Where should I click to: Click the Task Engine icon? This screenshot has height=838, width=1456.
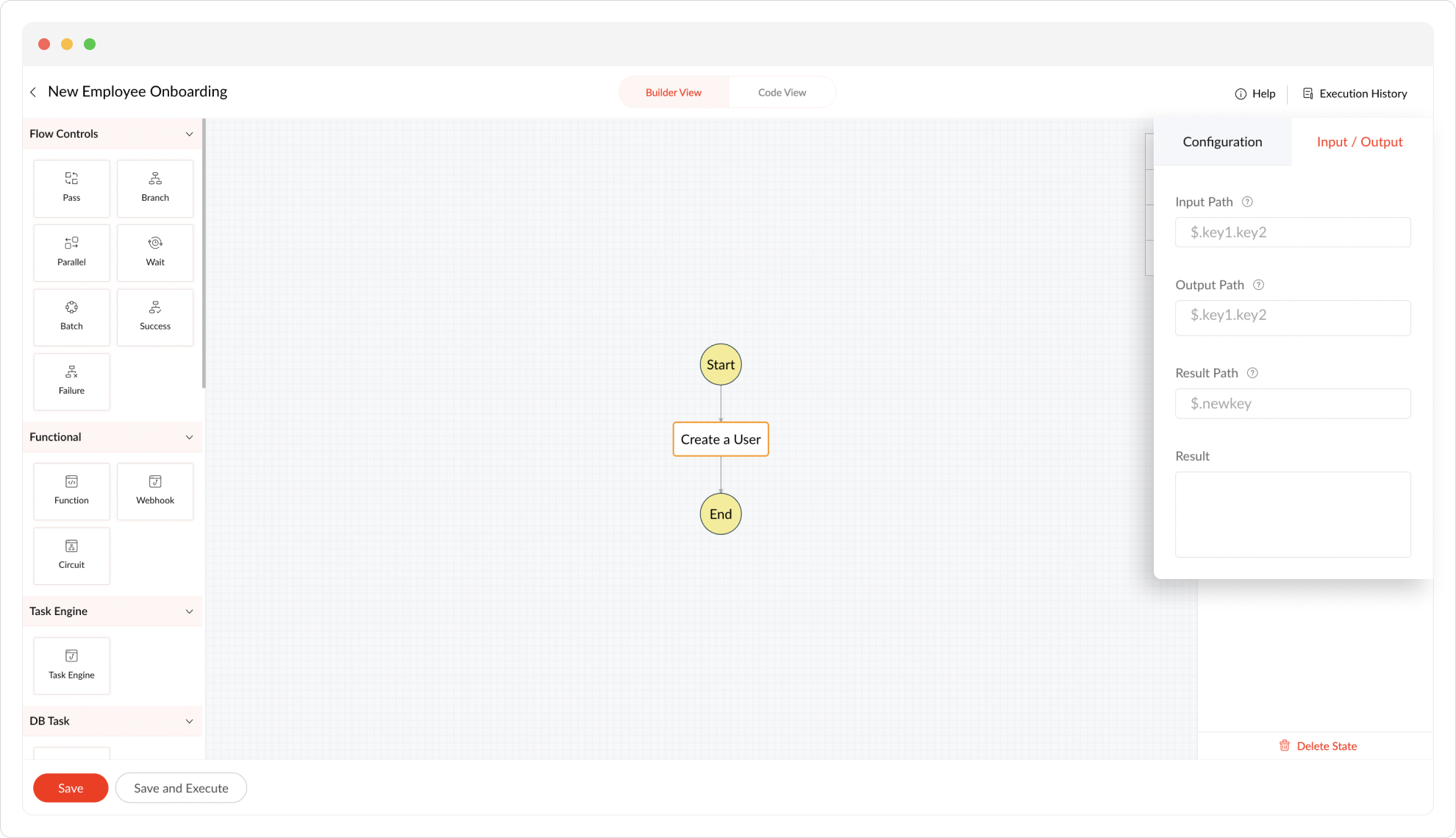tap(71, 664)
